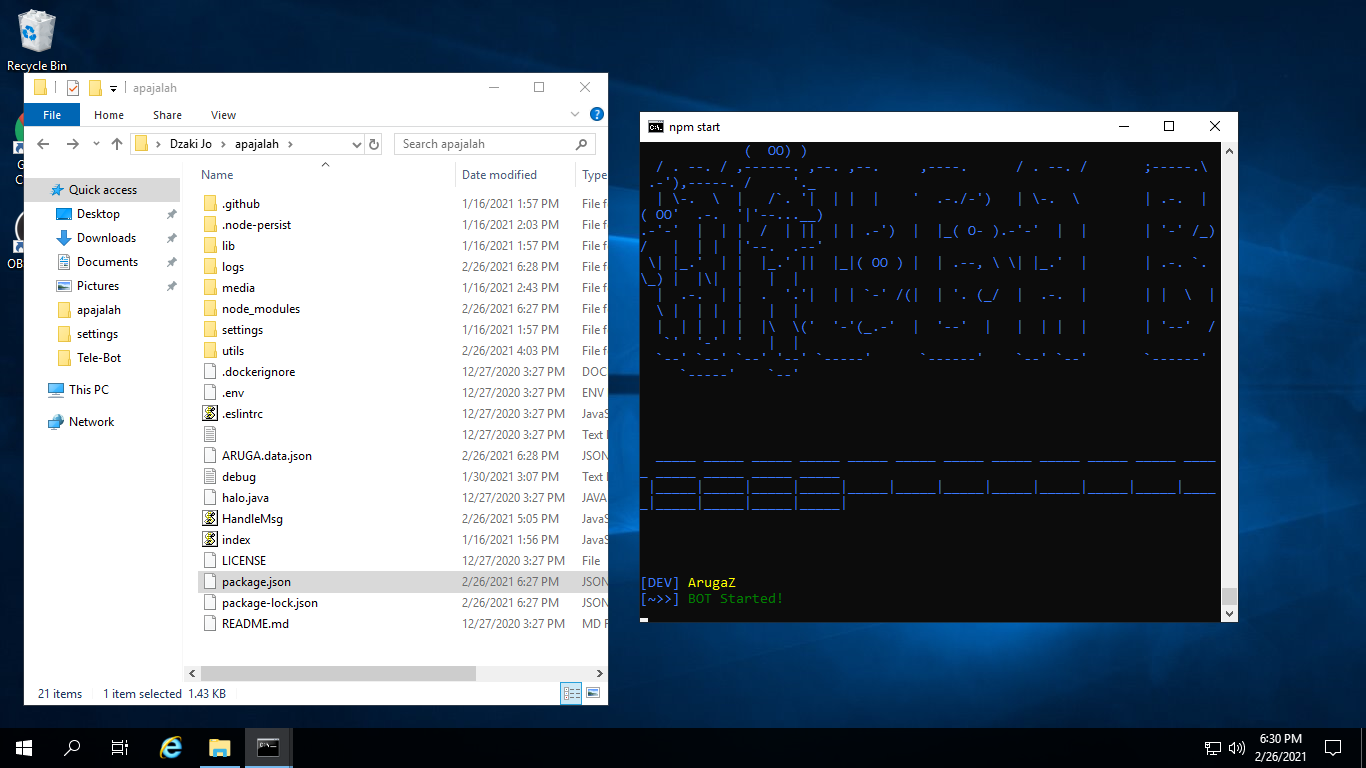Open the address bar history dropdown
Image resolution: width=1366 pixels, height=768 pixels.
(x=357, y=143)
